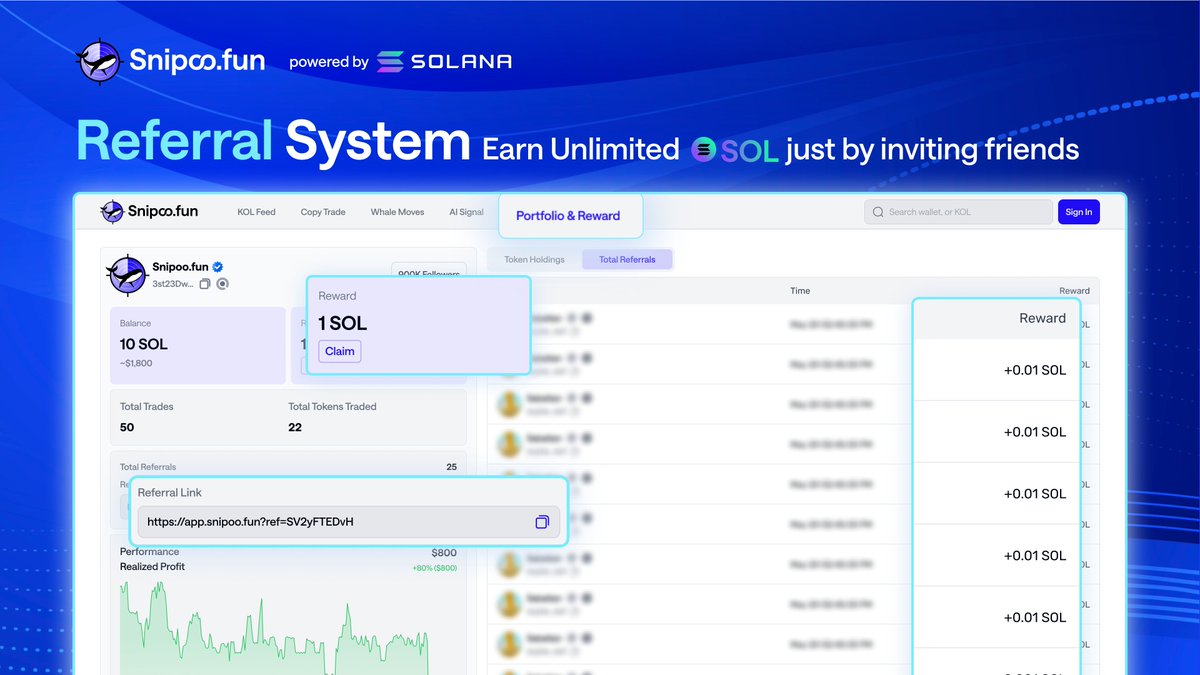Click the blue verified badge beside Snipoo.fun
This screenshot has width=1200, height=675.
click(x=217, y=267)
